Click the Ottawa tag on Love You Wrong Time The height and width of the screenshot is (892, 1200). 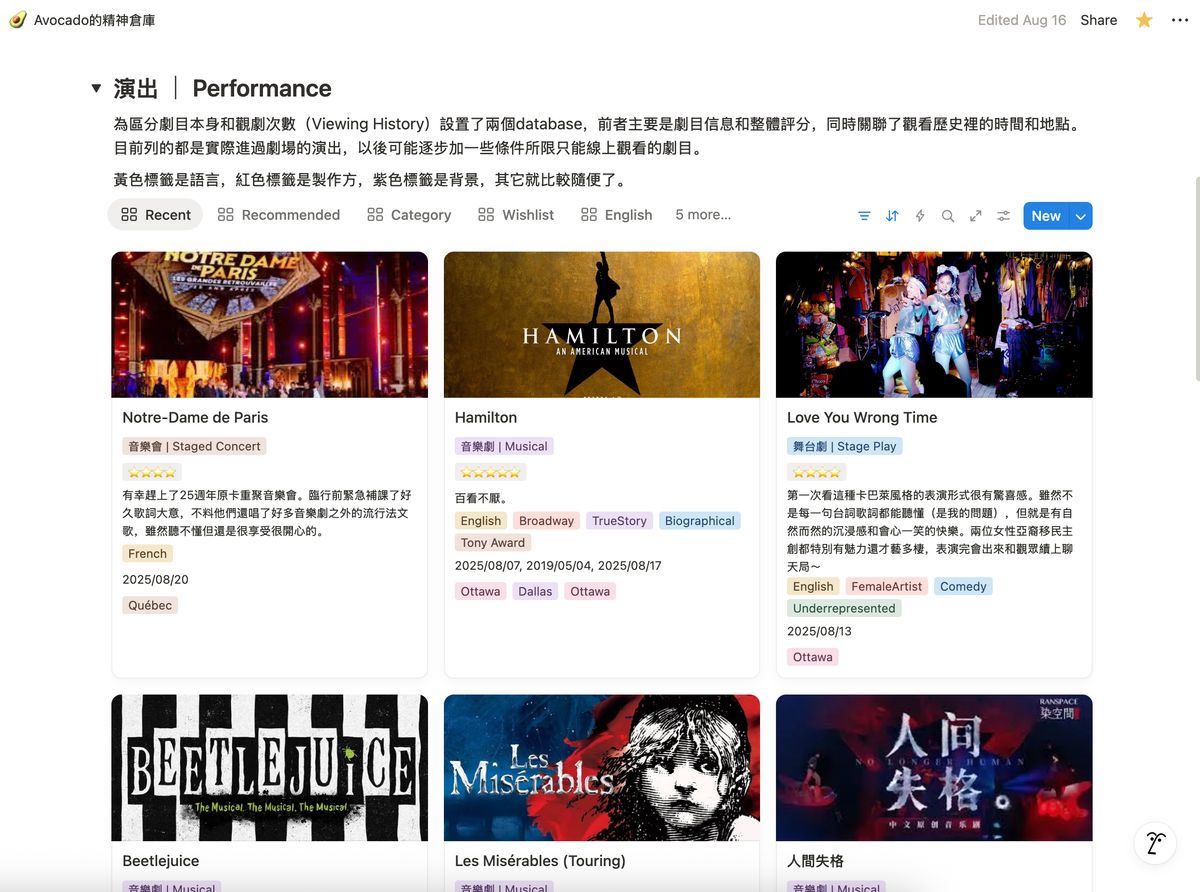[813, 657]
